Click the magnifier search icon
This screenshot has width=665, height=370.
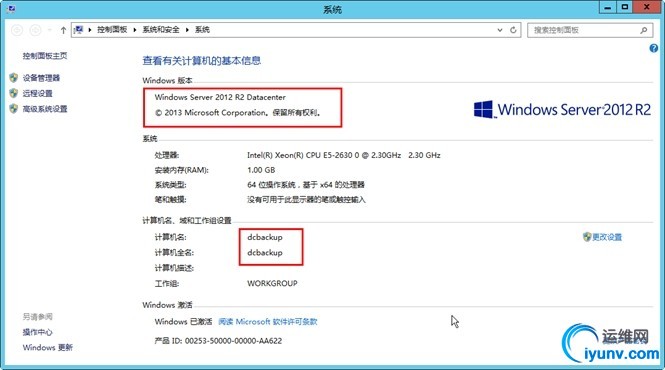point(644,30)
